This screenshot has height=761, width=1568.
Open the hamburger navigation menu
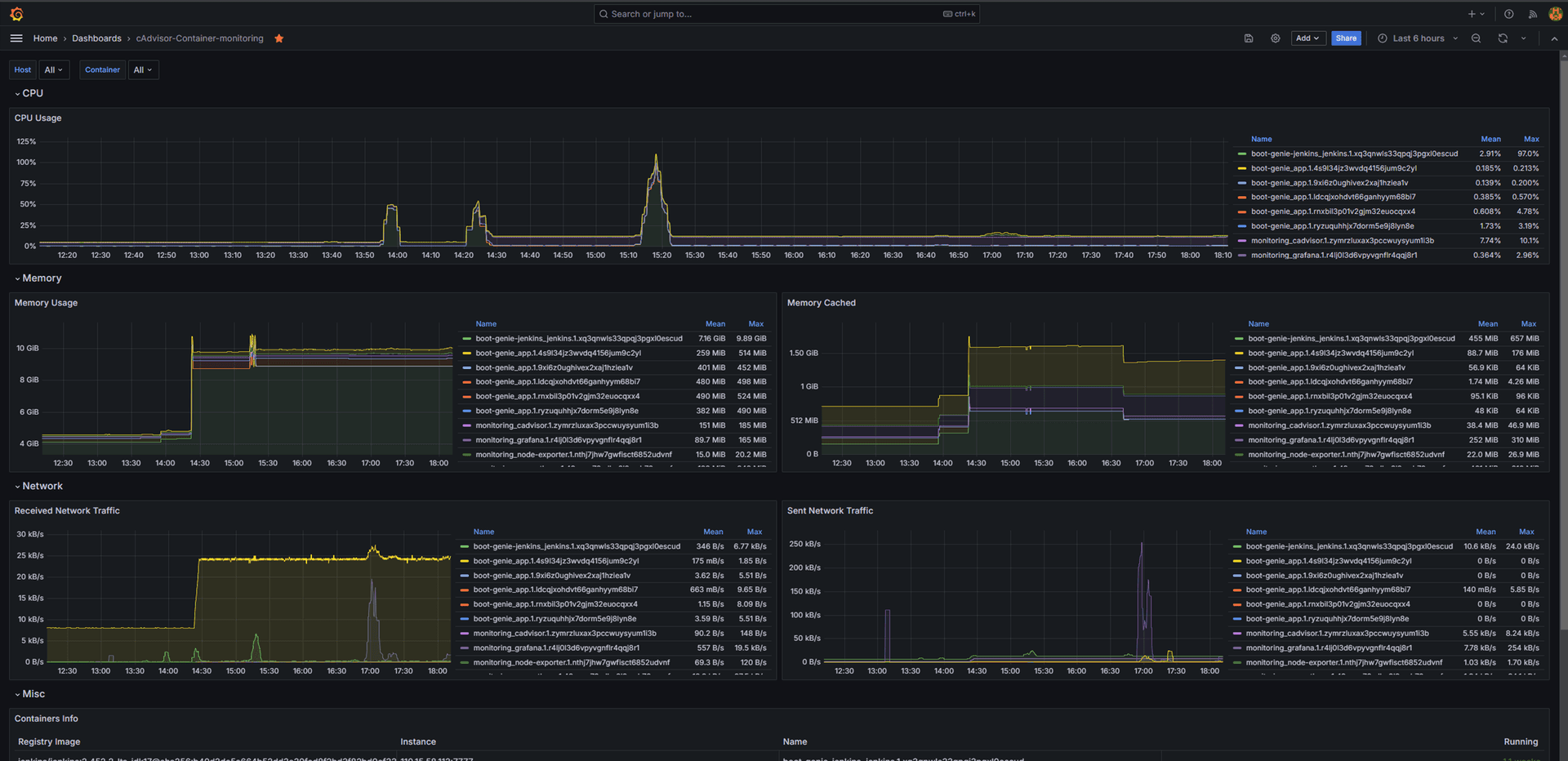16,38
